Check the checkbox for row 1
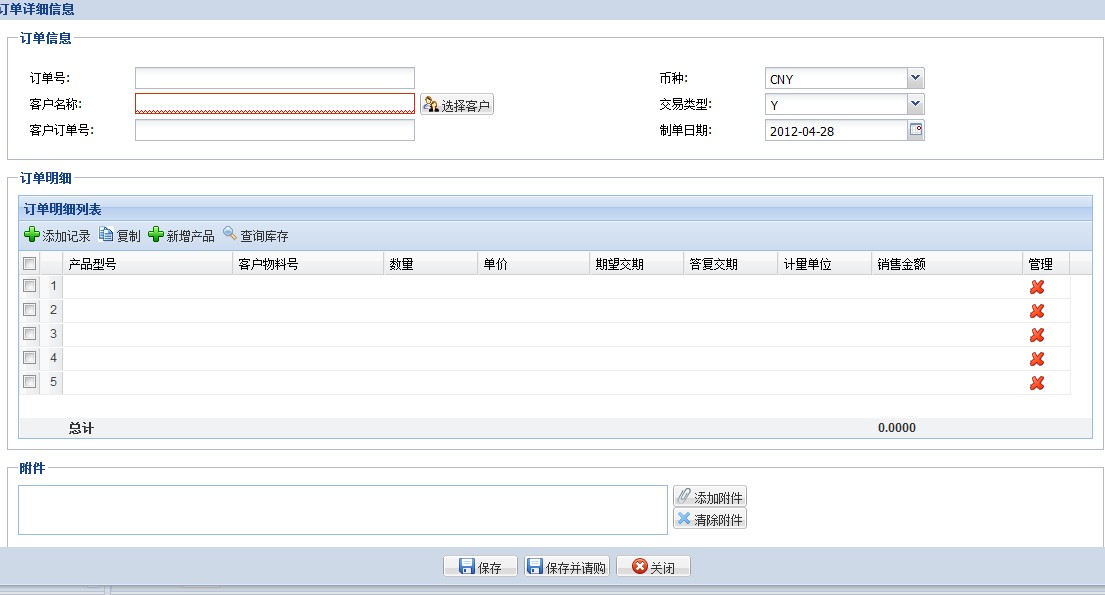 [30, 286]
